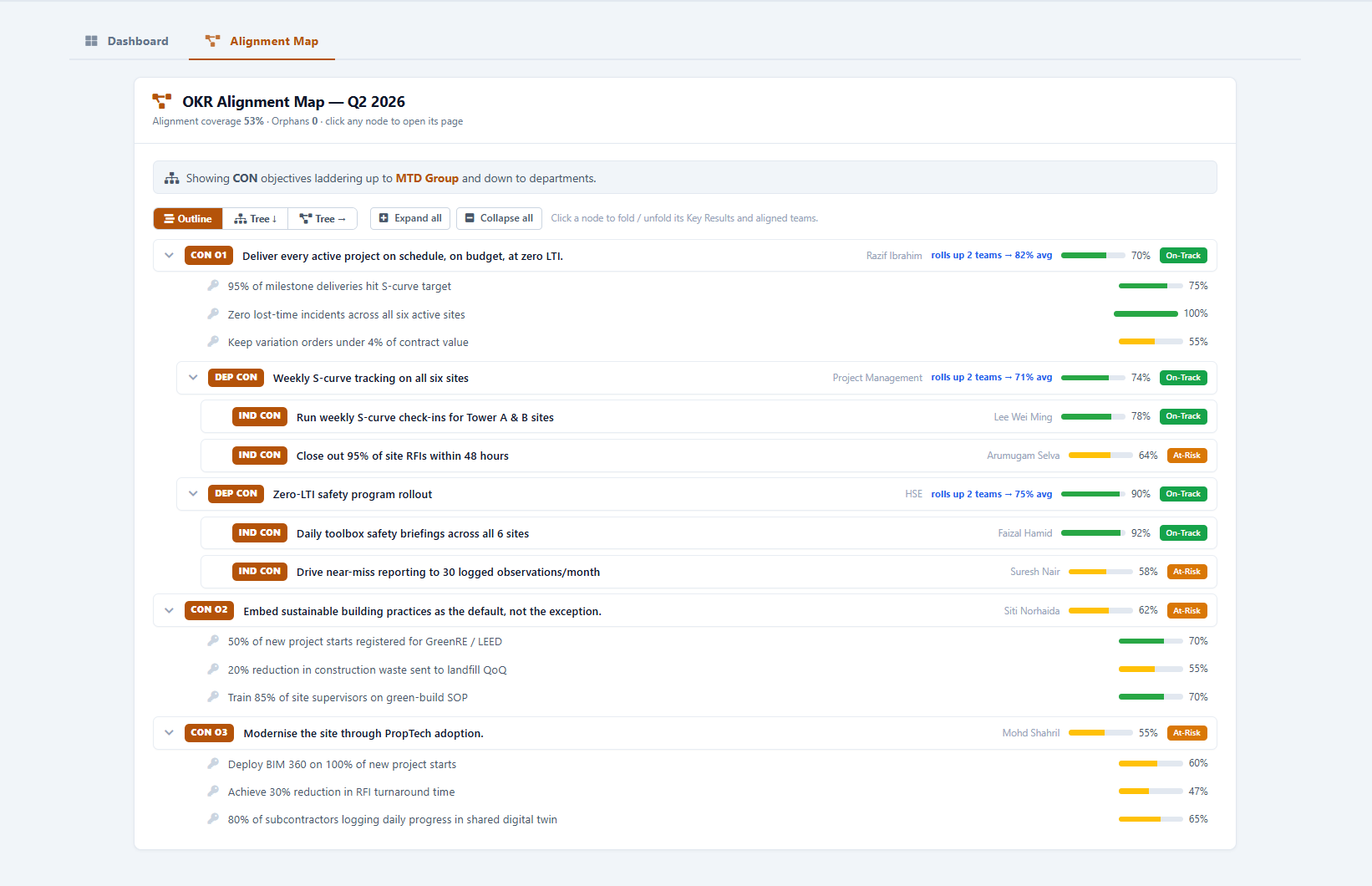Click CON 01 progress bar at 70%
This screenshot has width=1372, height=886.
tap(1093, 256)
